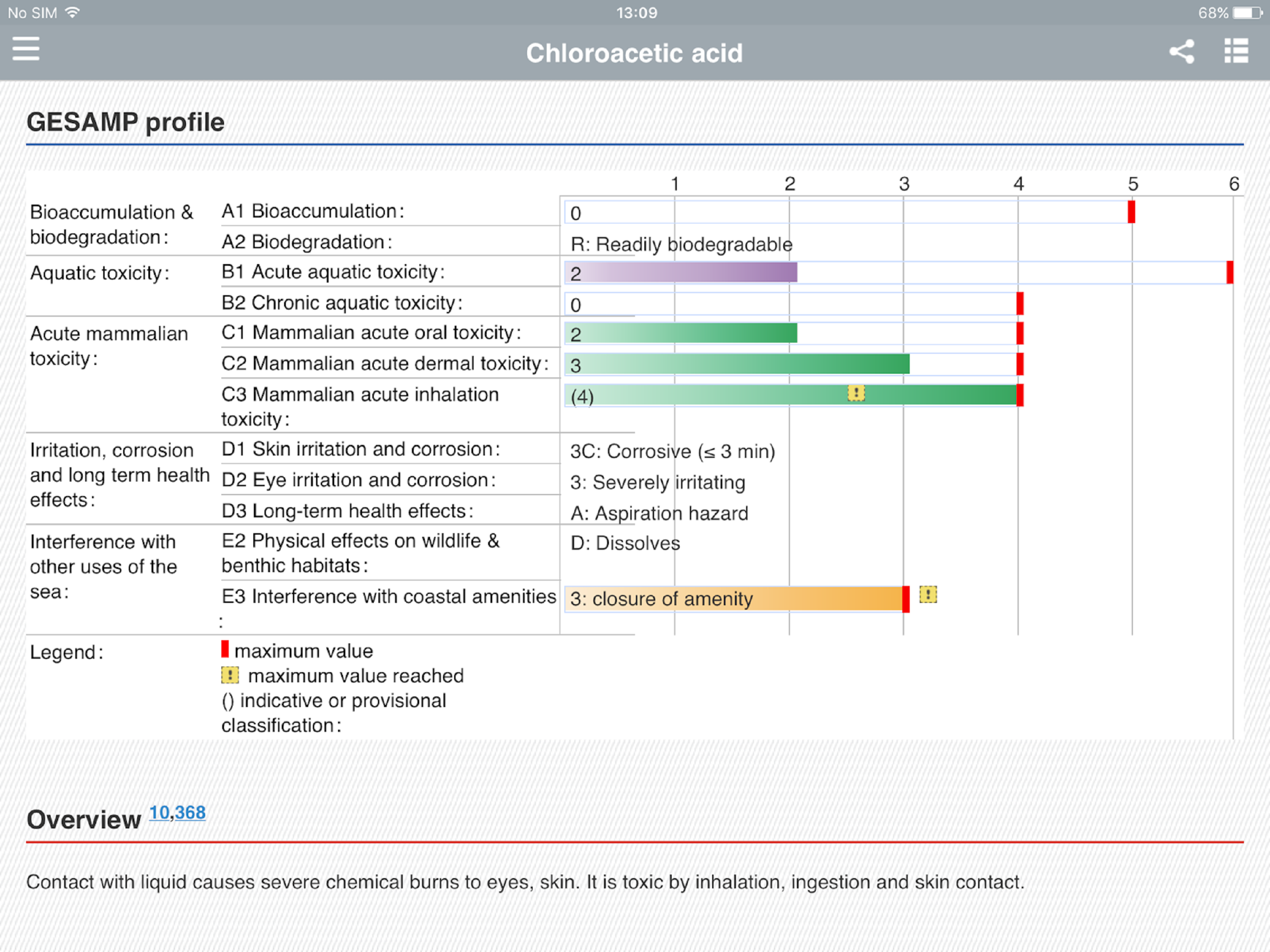1270x952 pixels.
Task: Tap the share icon
Action: coord(1182,52)
